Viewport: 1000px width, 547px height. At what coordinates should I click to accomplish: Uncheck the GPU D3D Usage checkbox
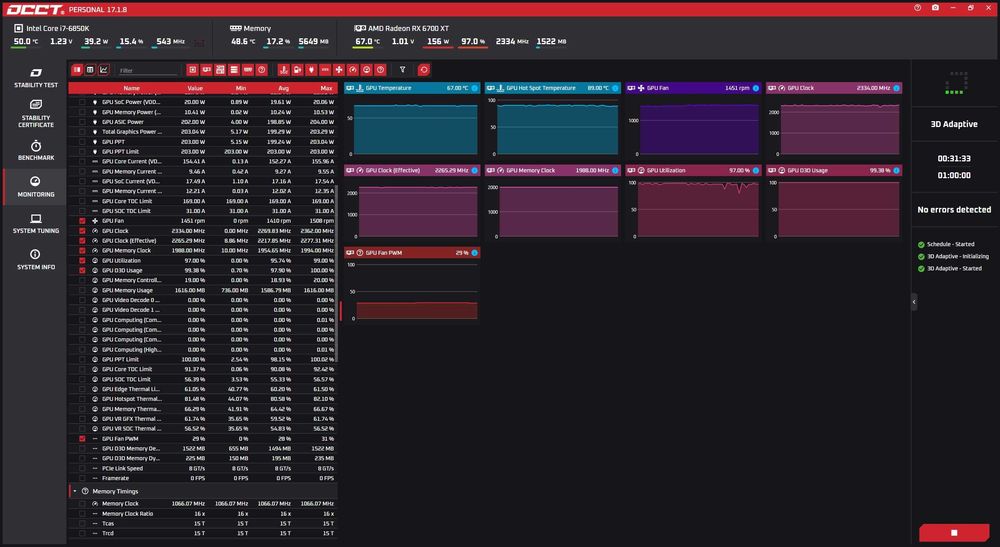pos(82,270)
